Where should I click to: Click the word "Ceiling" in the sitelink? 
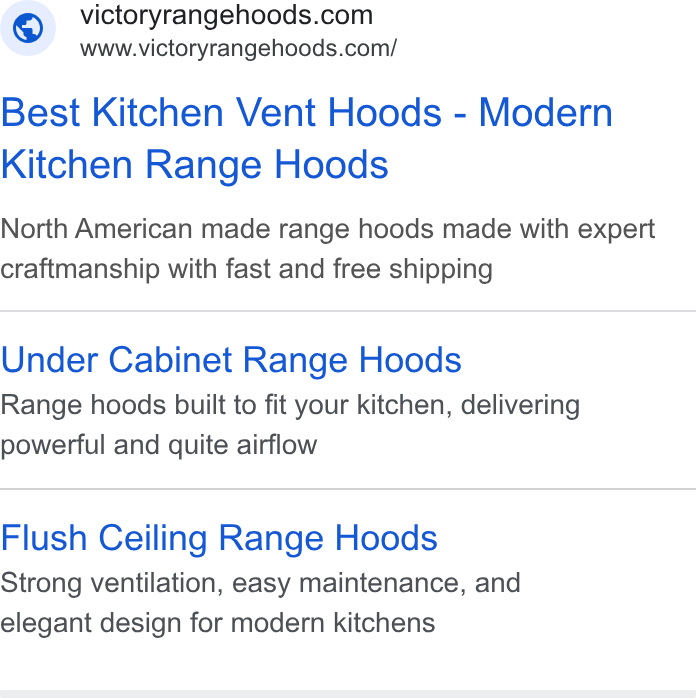click(x=153, y=538)
